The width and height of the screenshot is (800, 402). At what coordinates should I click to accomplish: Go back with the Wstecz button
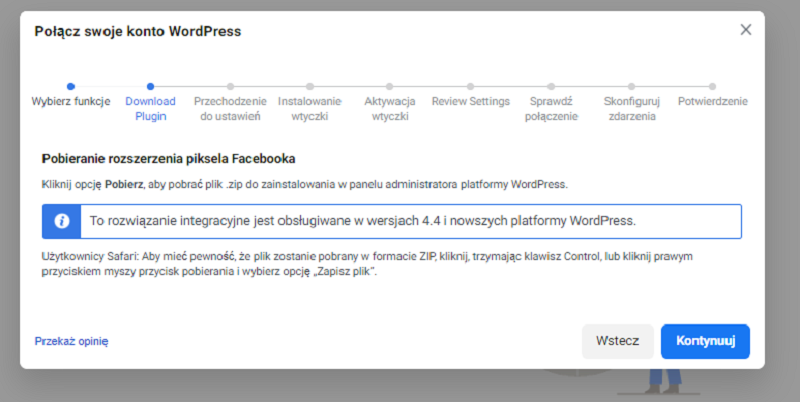coord(617,341)
